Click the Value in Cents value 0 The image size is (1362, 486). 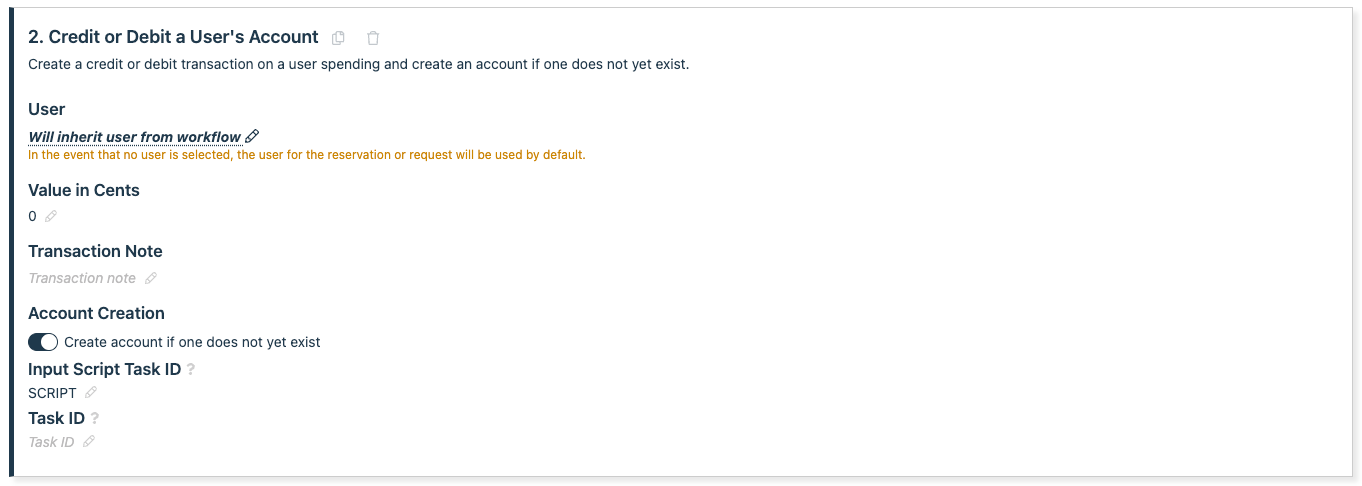pos(33,216)
